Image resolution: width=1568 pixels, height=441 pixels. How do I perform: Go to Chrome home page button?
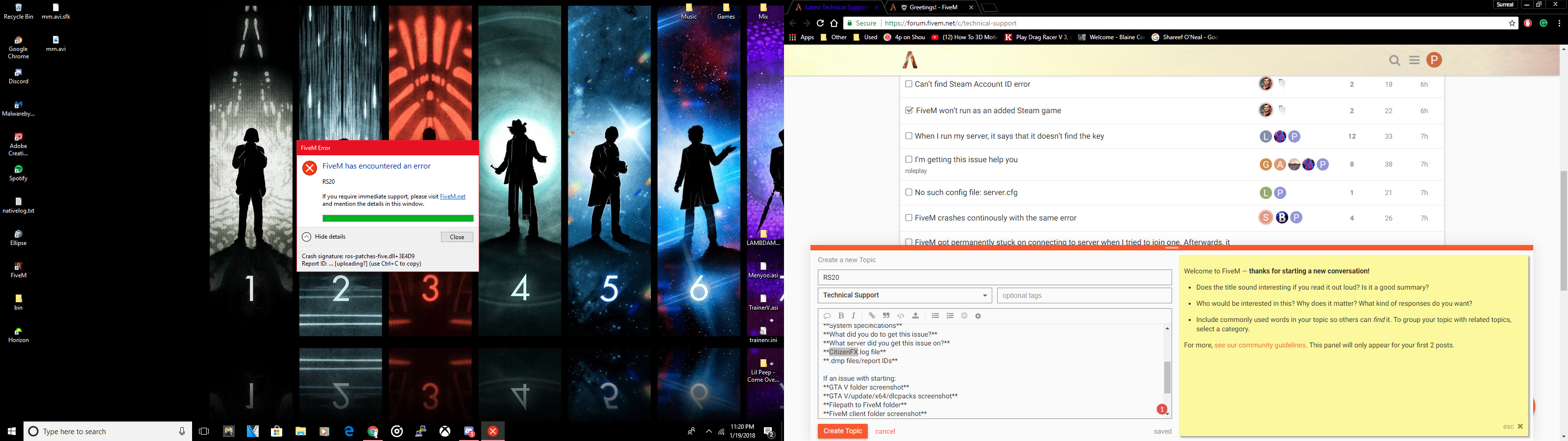point(834,23)
